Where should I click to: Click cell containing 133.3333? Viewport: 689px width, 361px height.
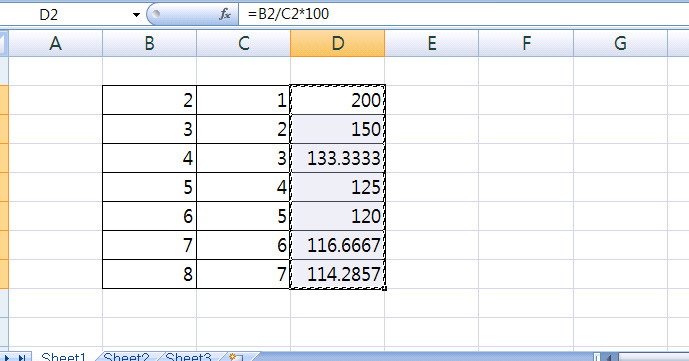pos(337,158)
